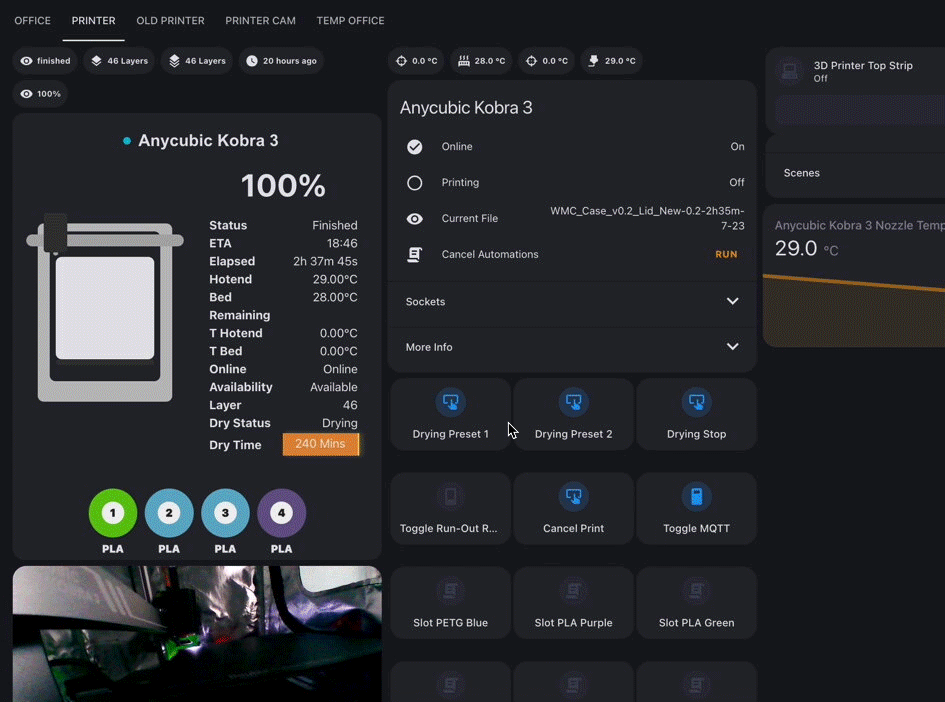Click the eye icon on 100% chip

27,94
